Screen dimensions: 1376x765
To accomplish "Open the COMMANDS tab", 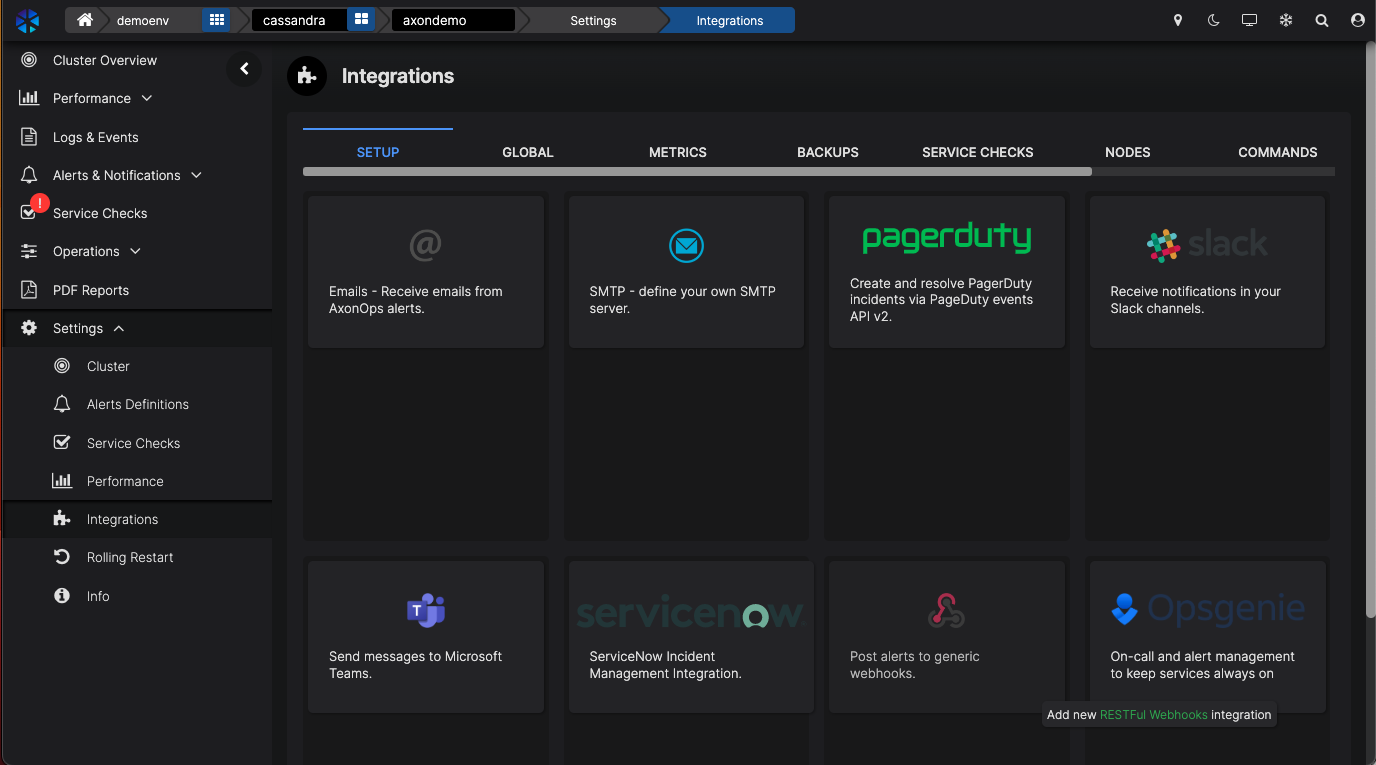I will pos(1278,152).
